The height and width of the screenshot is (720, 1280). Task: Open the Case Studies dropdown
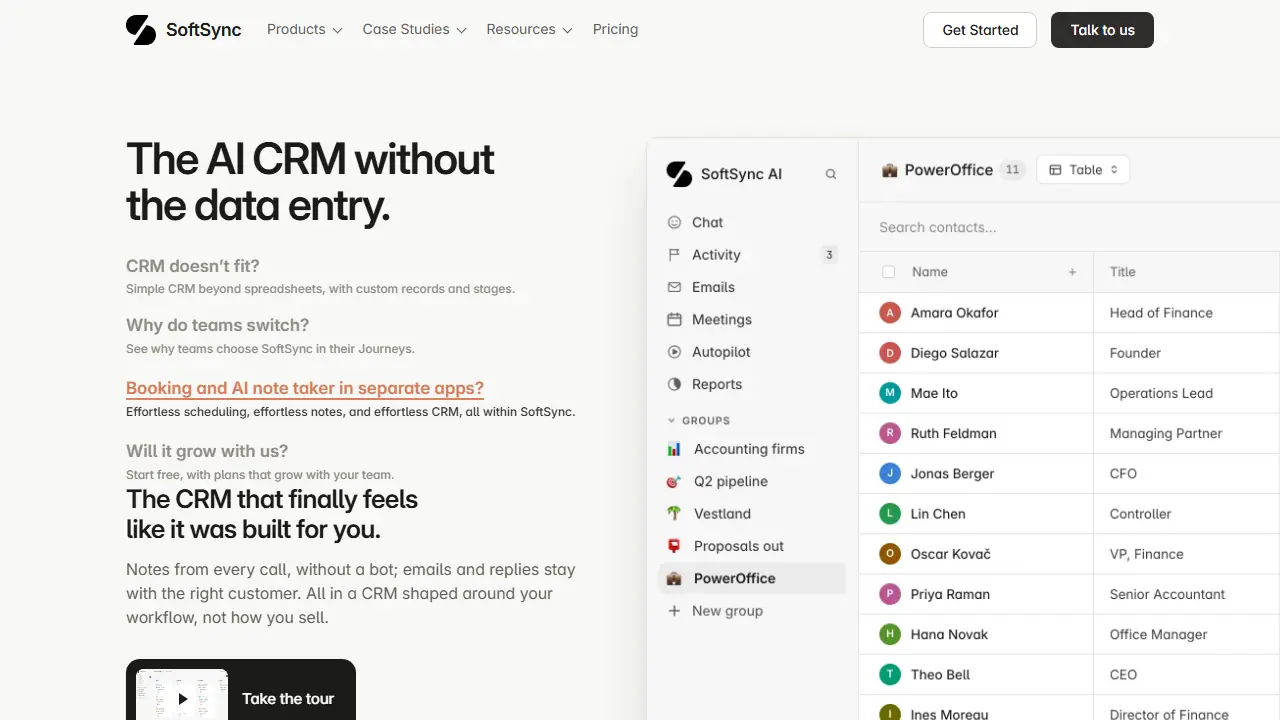[x=415, y=30]
